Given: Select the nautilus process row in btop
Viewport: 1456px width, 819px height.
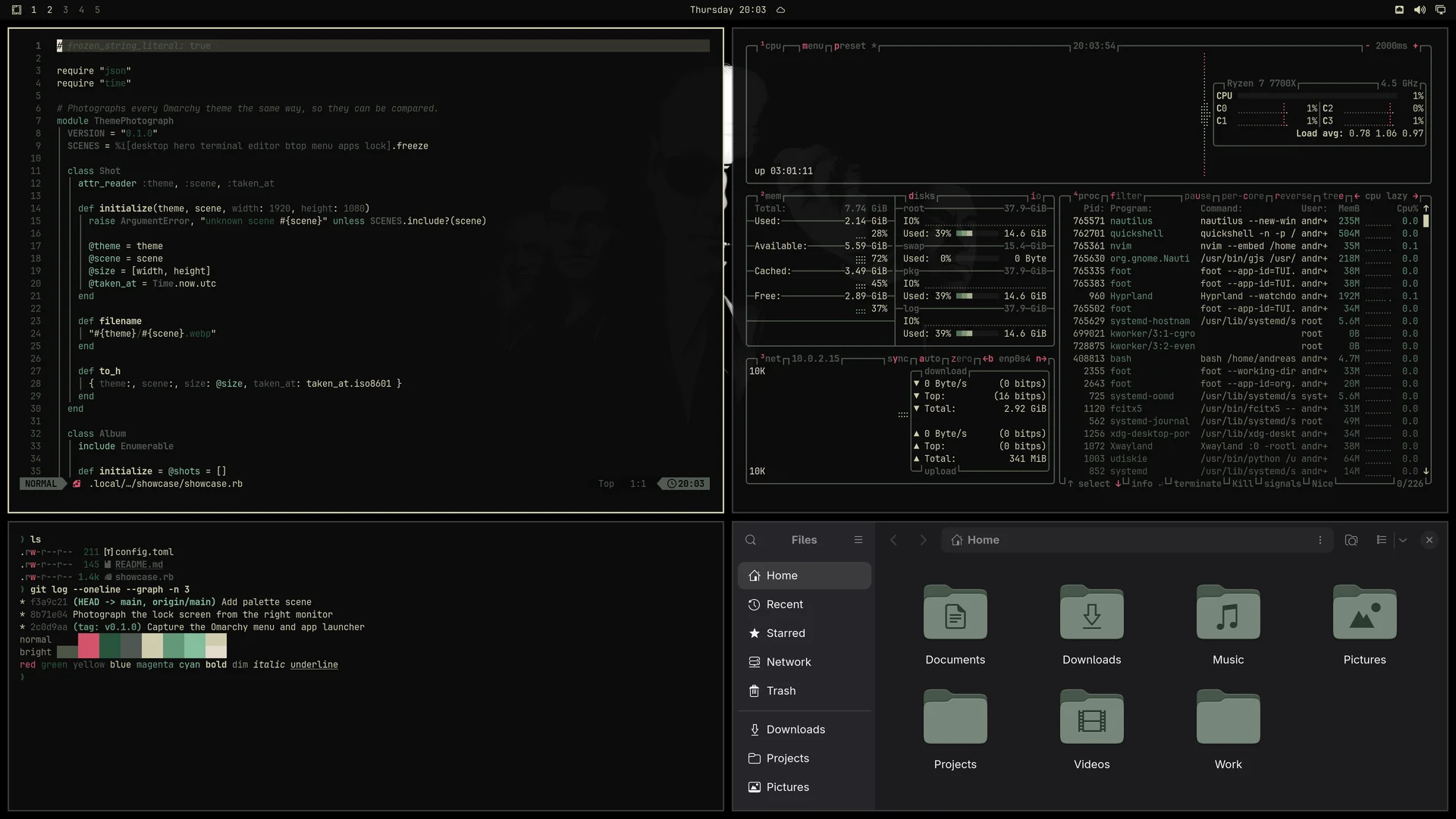Looking at the screenshot, I should coord(1245,221).
